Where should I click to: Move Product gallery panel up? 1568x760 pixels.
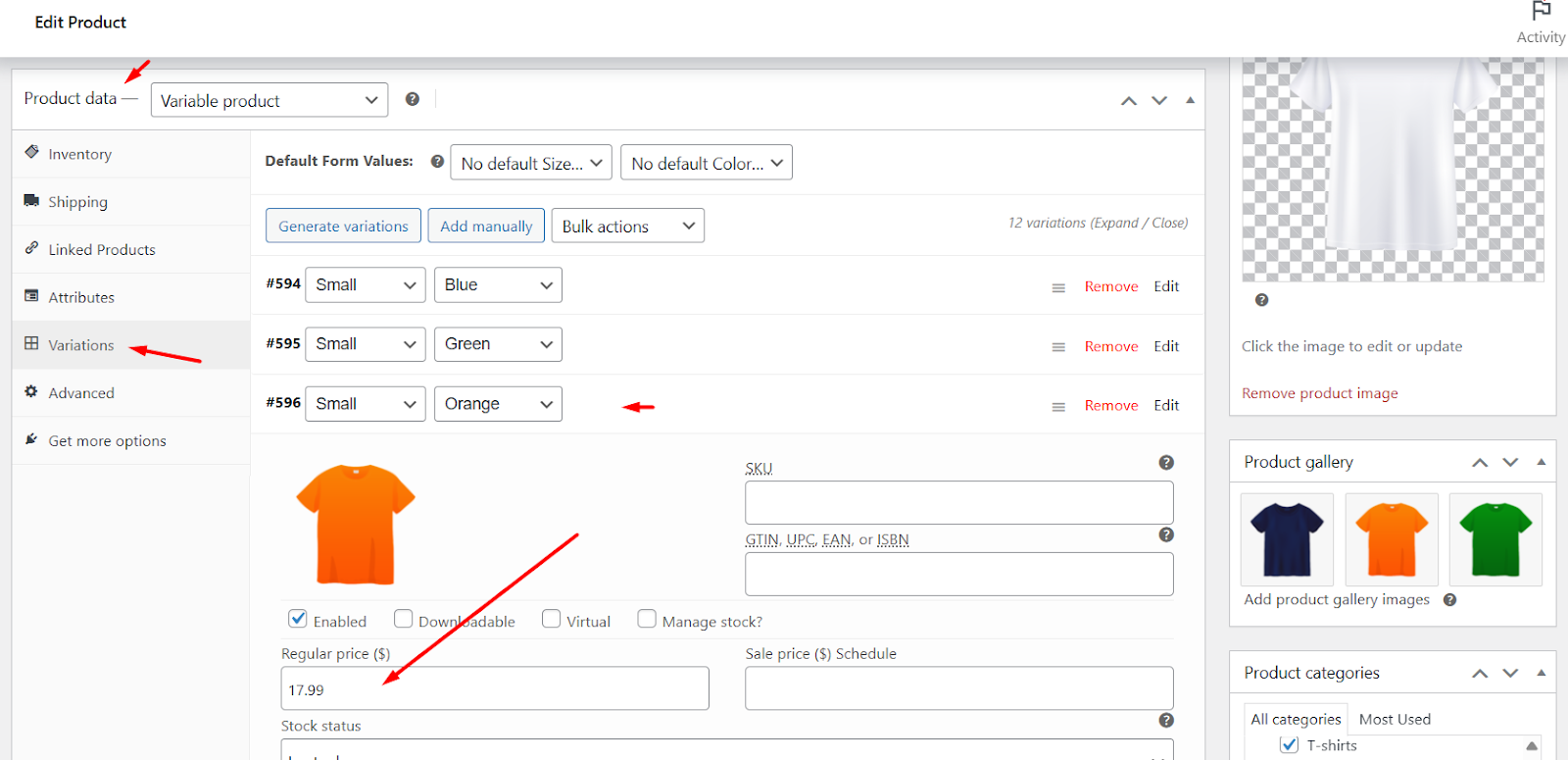click(x=1480, y=462)
